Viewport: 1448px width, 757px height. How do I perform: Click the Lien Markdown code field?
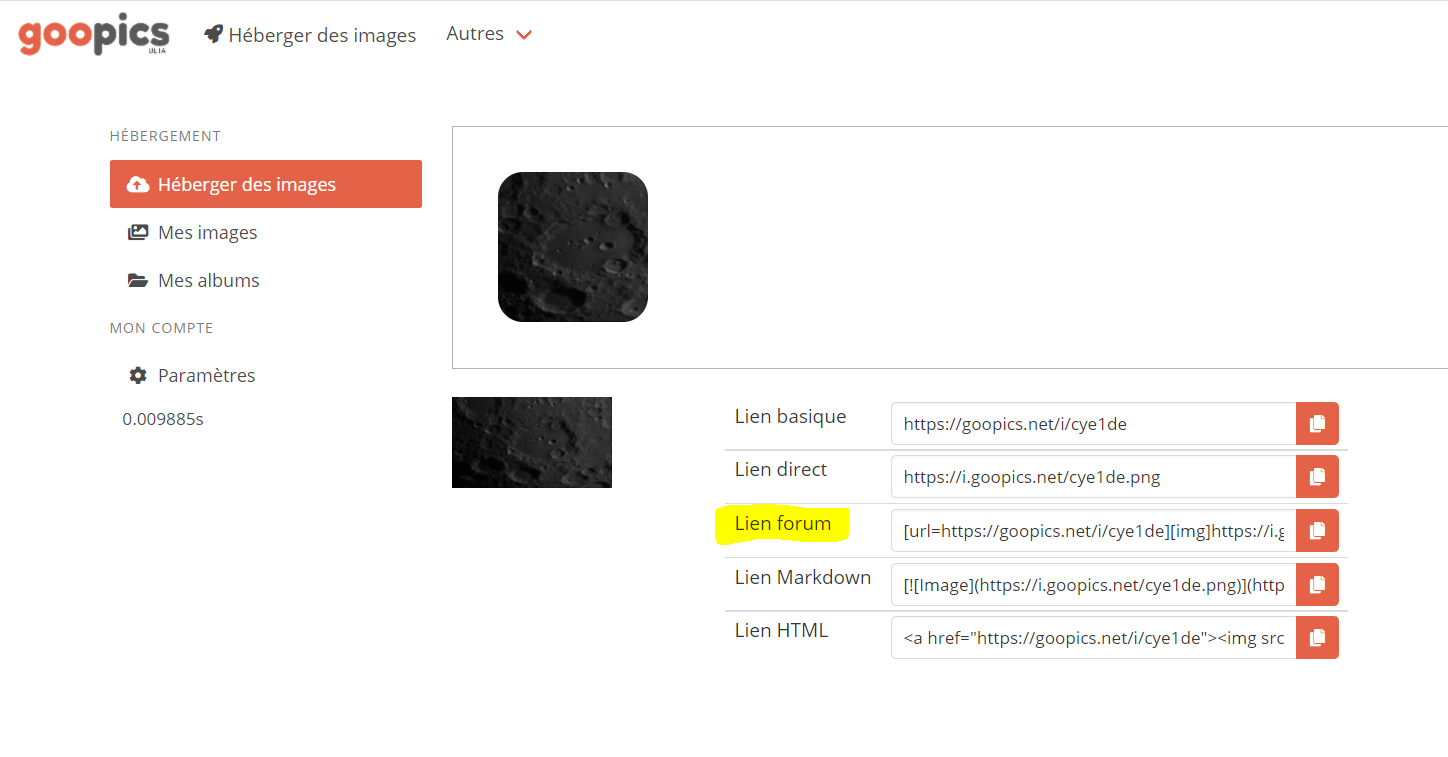[1094, 584]
